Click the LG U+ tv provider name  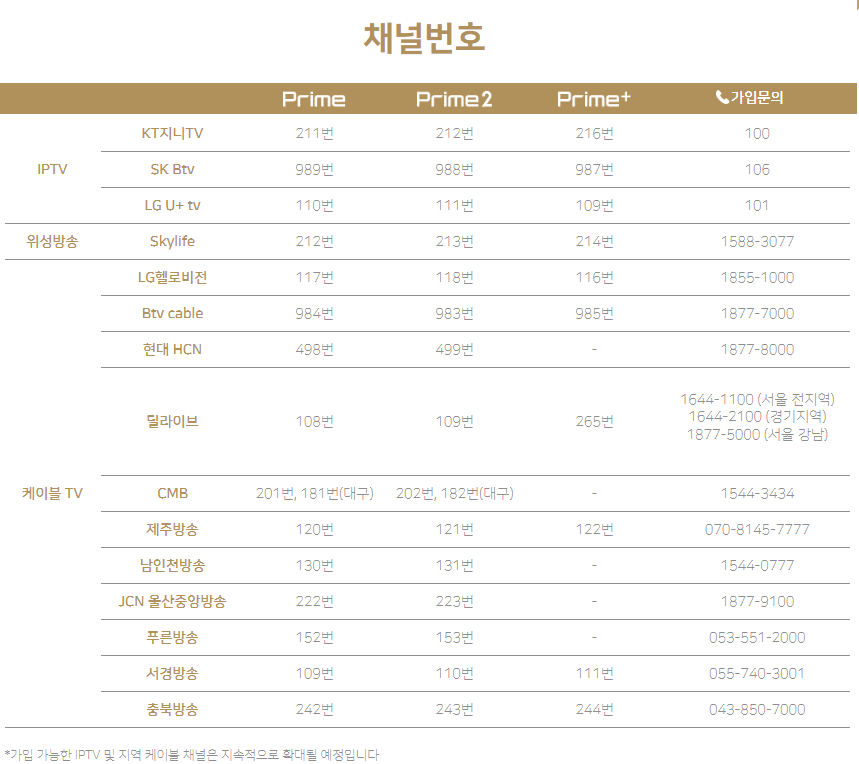point(172,205)
